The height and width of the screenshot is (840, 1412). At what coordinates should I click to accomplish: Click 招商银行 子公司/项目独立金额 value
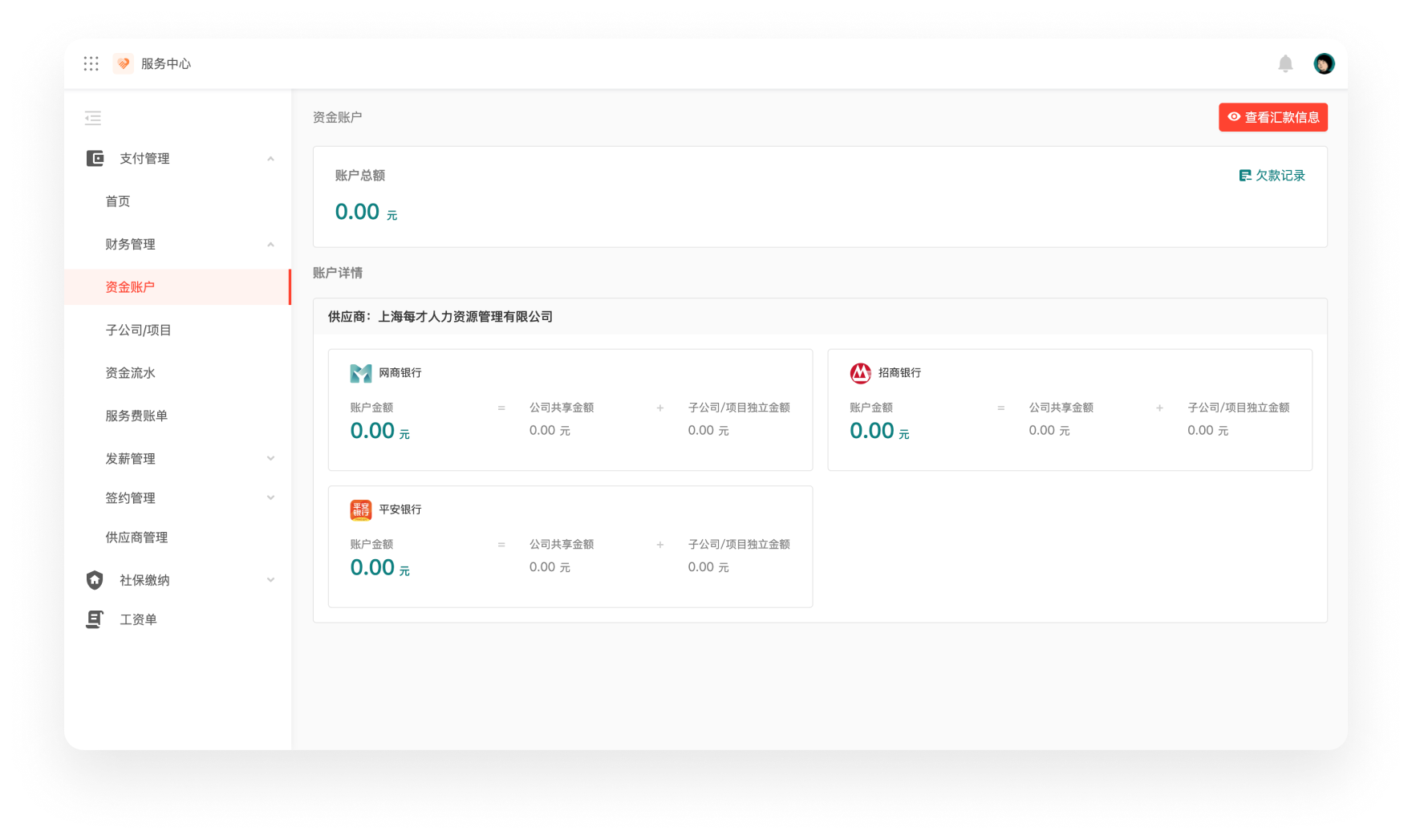pyautogui.click(x=1208, y=431)
